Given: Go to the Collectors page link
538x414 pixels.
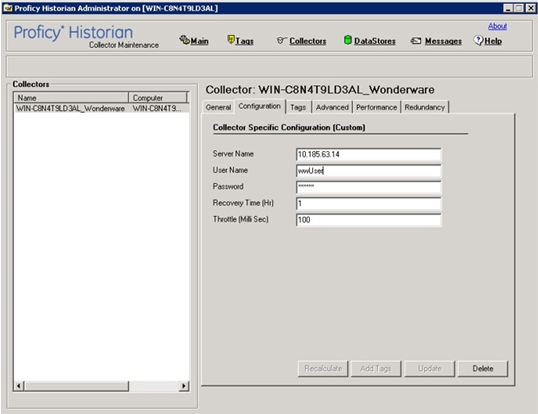Looking at the screenshot, I should (x=307, y=41).
